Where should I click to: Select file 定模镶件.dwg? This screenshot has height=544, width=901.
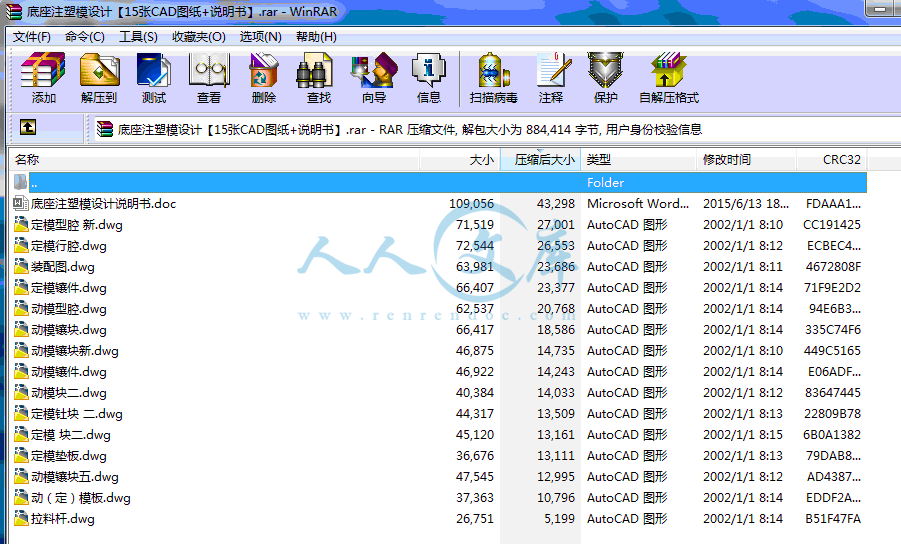tap(69, 288)
